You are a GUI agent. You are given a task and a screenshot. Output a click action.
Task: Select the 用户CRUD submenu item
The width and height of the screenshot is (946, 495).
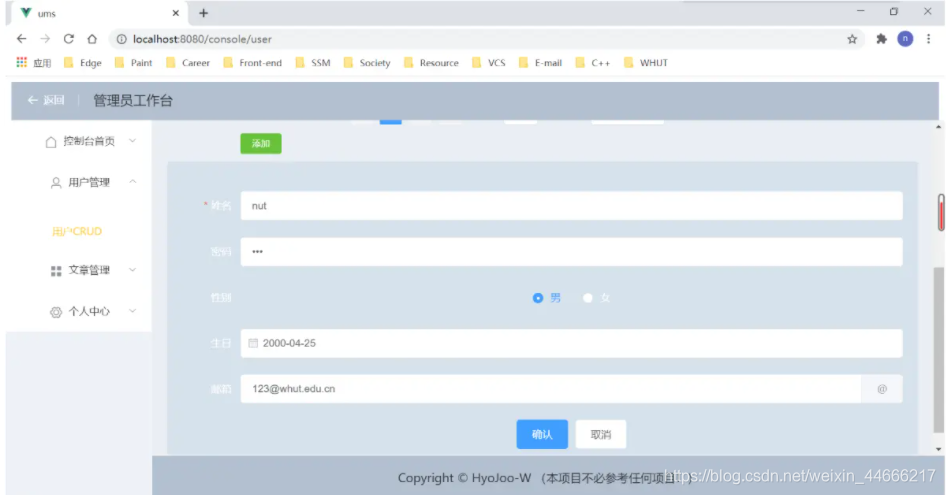77,231
